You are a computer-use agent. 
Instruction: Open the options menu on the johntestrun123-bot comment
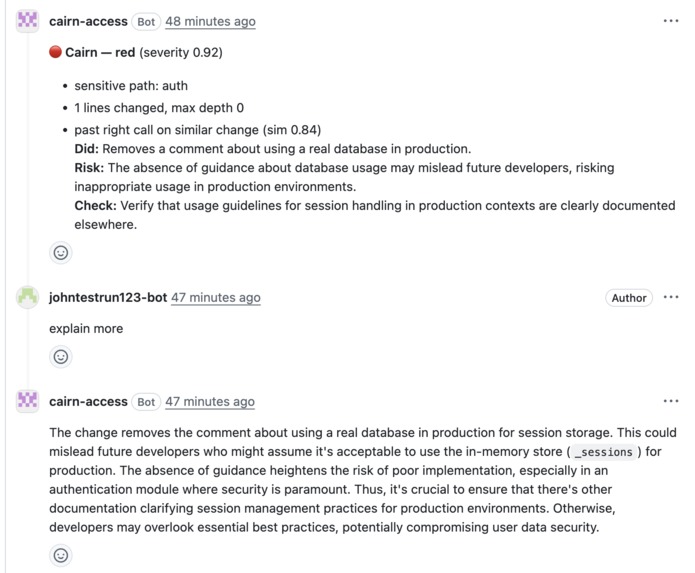point(671,297)
